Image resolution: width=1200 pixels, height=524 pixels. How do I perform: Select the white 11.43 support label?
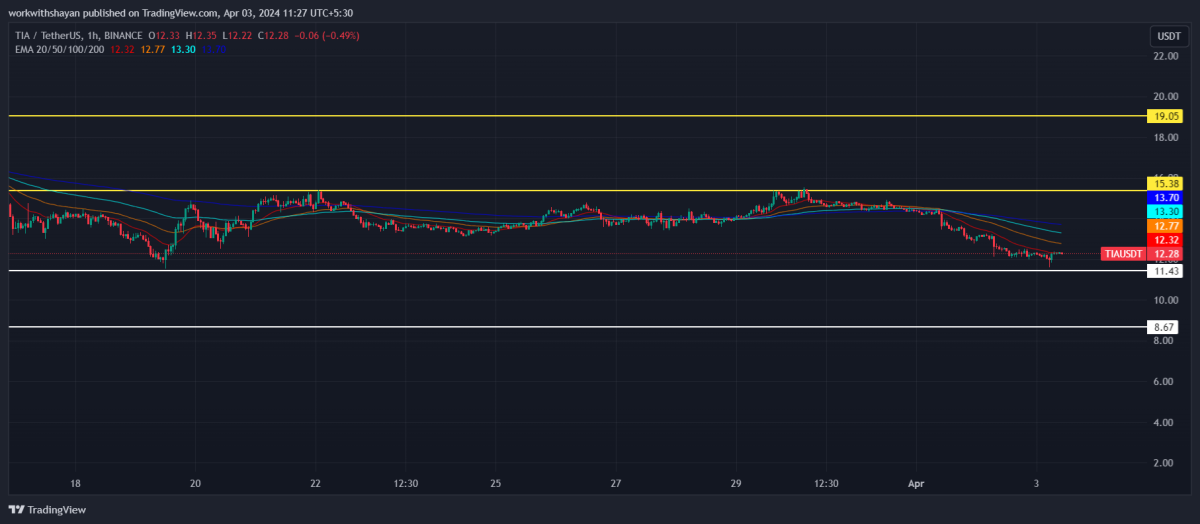[x=1166, y=271]
